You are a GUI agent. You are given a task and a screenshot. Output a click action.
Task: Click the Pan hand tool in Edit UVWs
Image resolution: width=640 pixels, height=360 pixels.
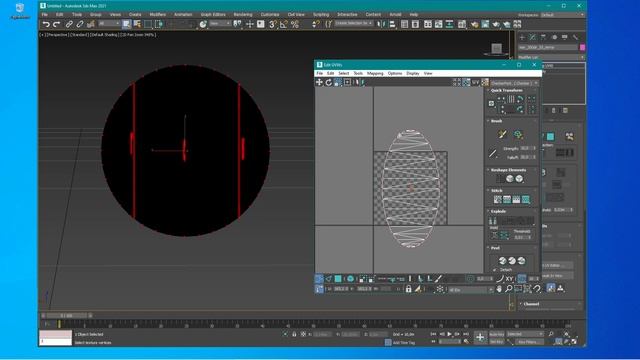pyautogui.click(x=499, y=289)
